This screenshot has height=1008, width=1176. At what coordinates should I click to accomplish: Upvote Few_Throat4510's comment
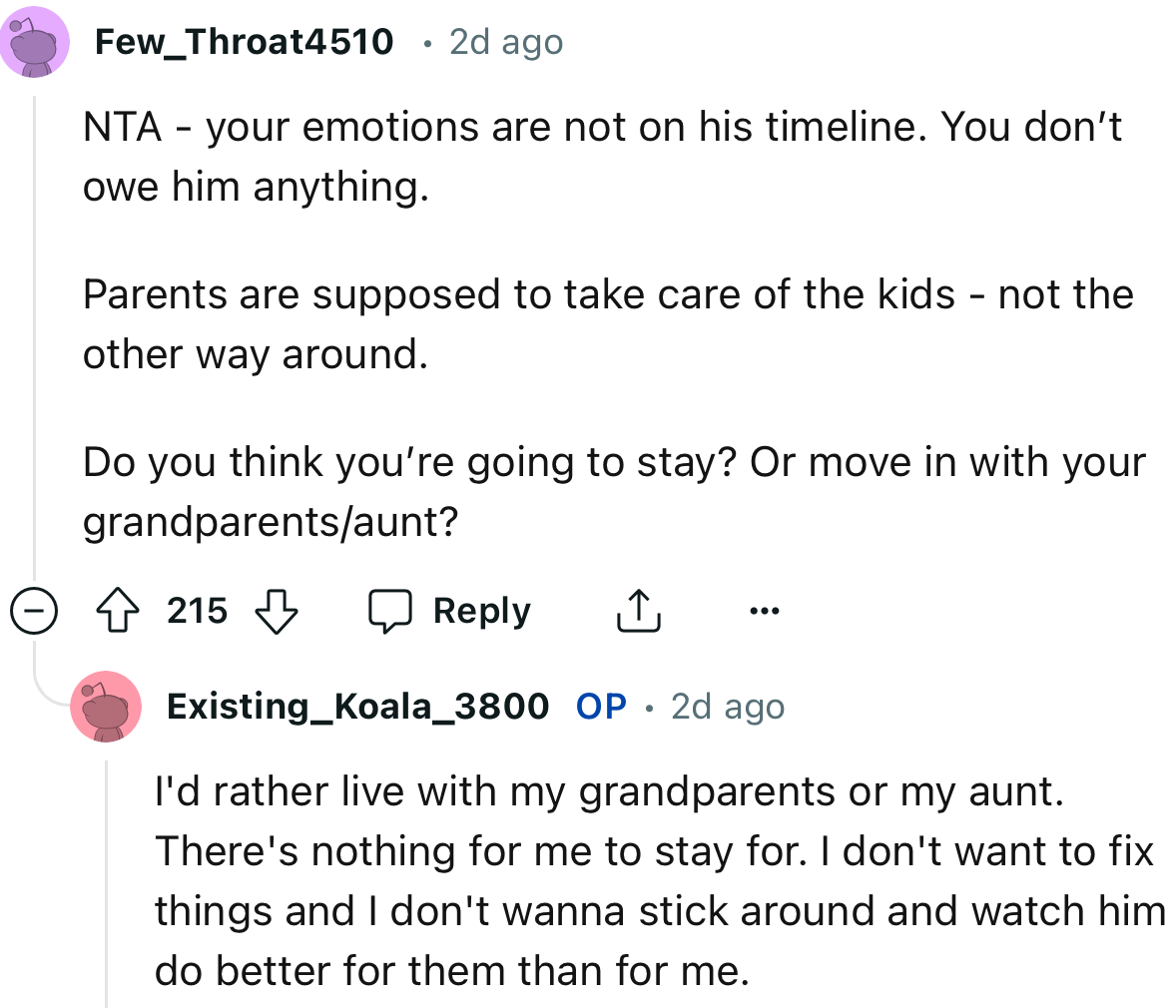pos(119,610)
